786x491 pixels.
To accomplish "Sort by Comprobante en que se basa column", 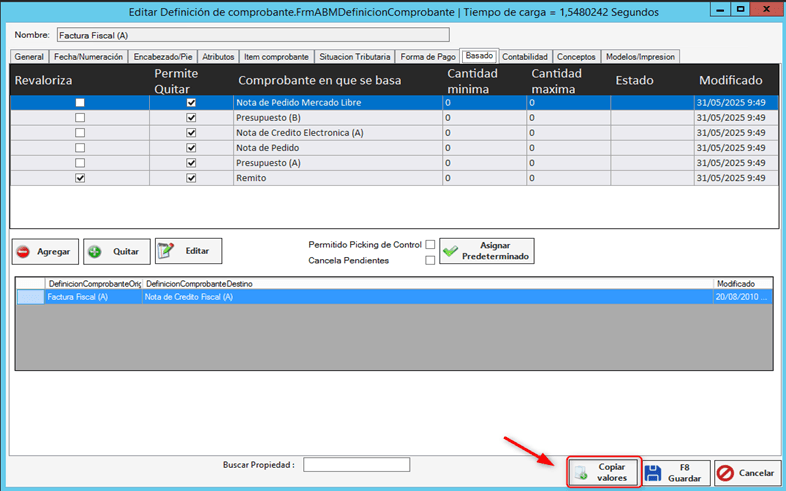I will (318, 80).
